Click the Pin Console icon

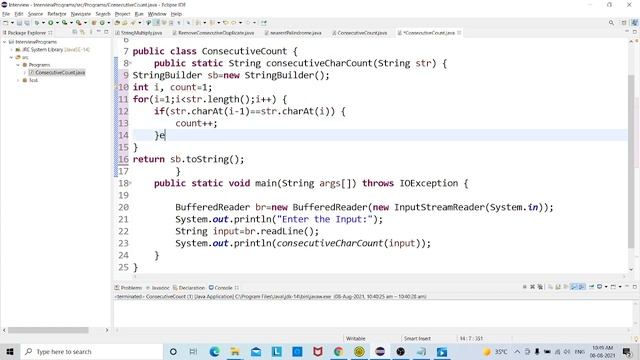point(591,287)
